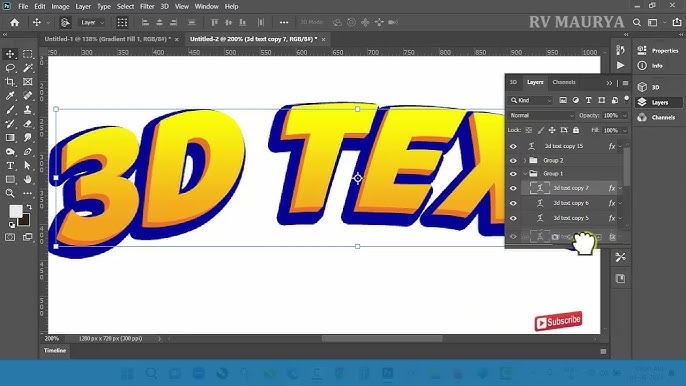Hide the 3d text copy 15 layer
The height and width of the screenshot is (386, 686).
(x=513, y=146)
